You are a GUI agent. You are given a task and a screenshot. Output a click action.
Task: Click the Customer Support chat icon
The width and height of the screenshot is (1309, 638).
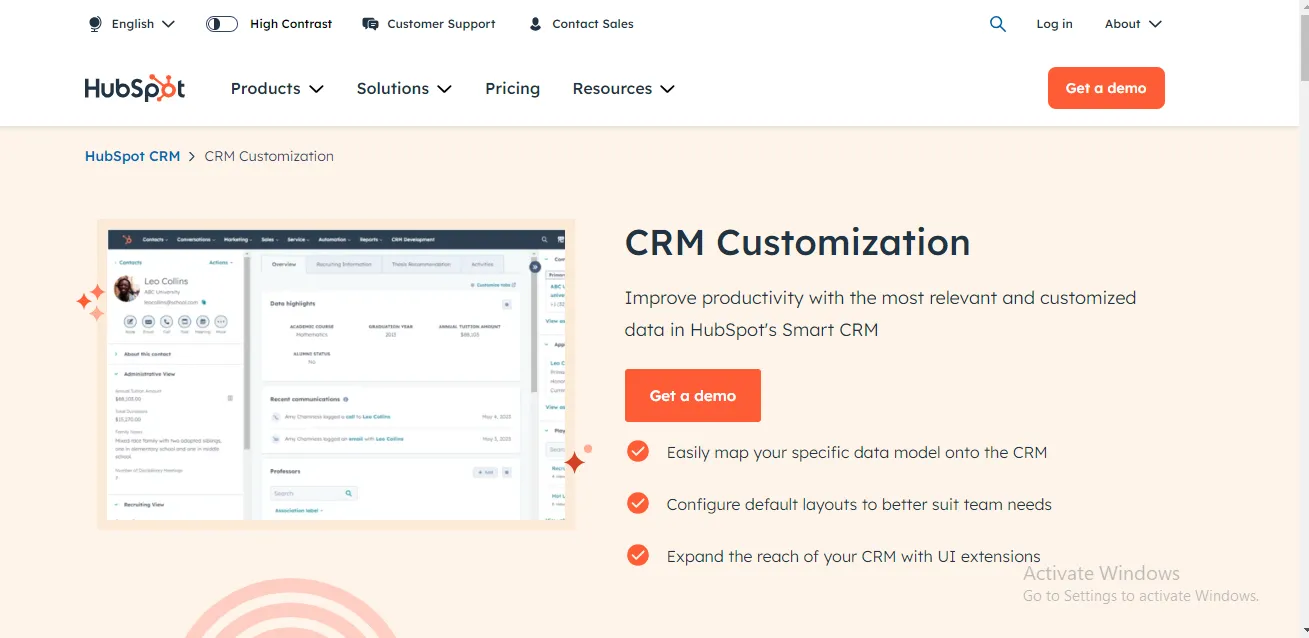click(x=370, y=24)
